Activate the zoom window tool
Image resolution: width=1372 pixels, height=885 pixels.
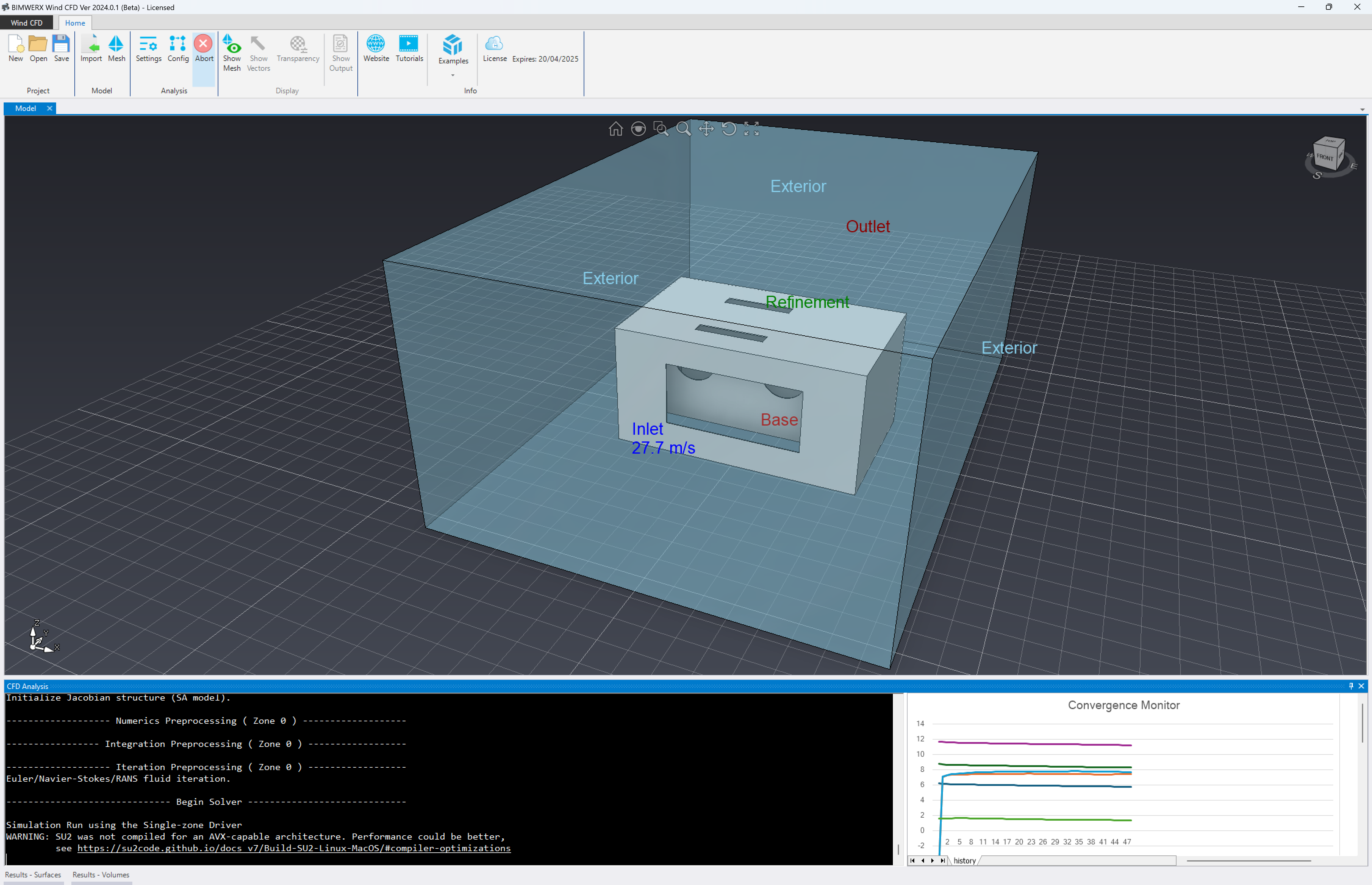tap(661, 129)
